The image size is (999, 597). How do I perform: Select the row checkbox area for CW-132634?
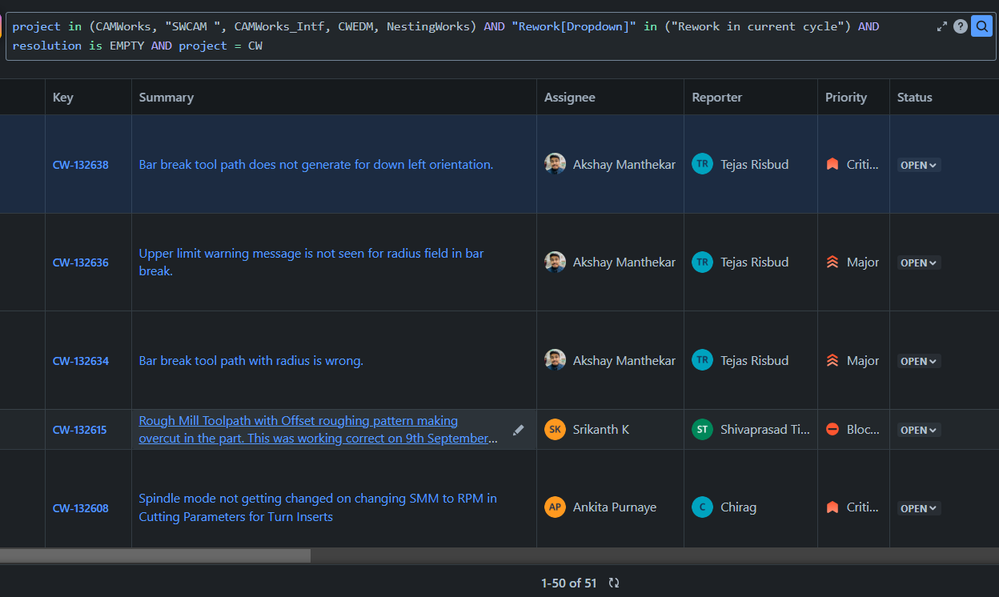[x=22, y=360]
